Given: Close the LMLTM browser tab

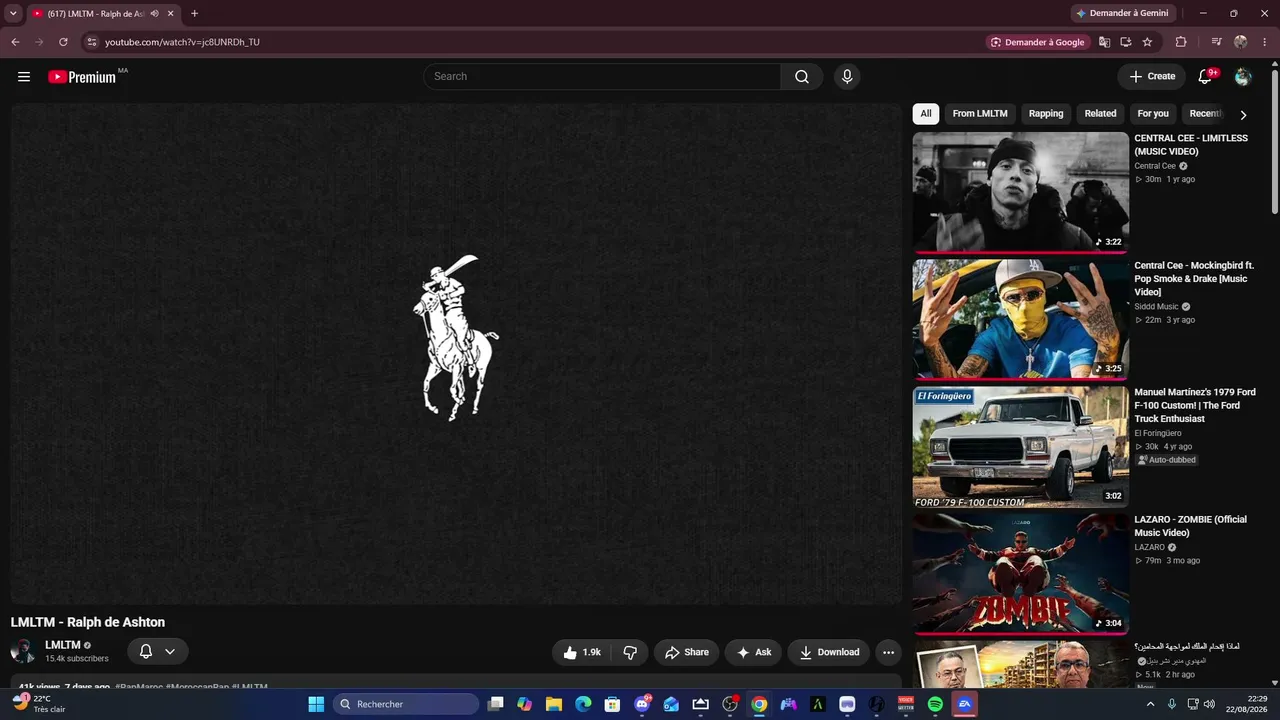Looking at the screenshot, I should 171,14.
